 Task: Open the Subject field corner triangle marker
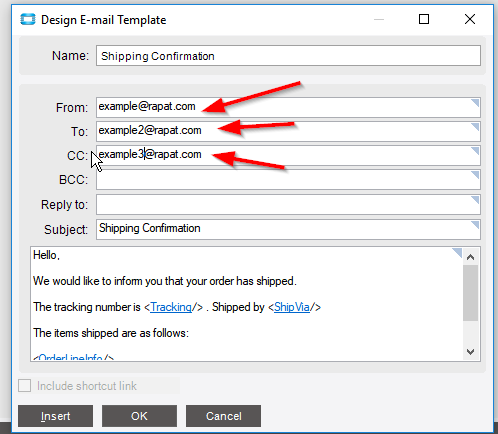[x=475, y=224]
